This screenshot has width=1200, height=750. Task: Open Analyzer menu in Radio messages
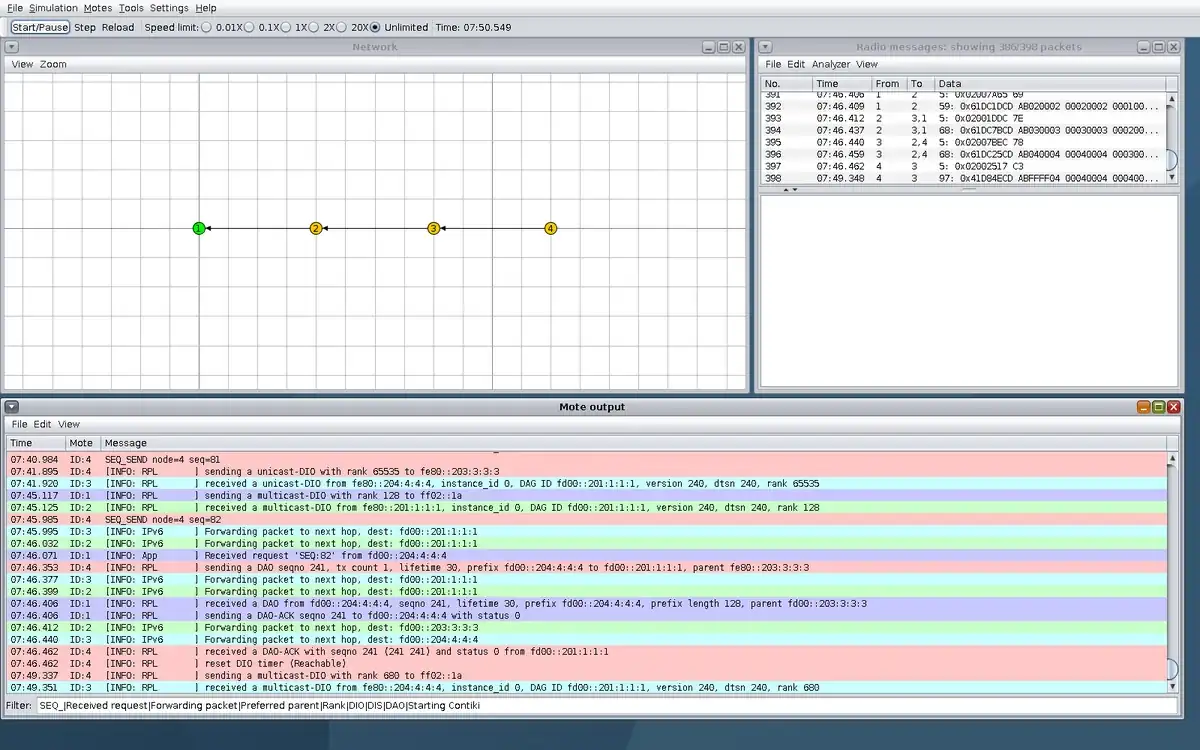pos(831,64)
